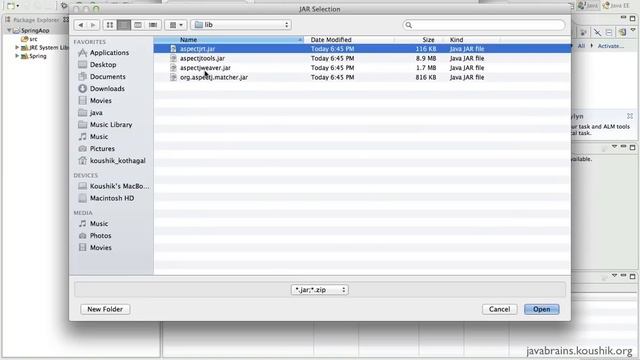Viewport: 640px width, 360px height.
Task: Click the org.aspectj.matcher.jar file icon
Action: (173, 77)
